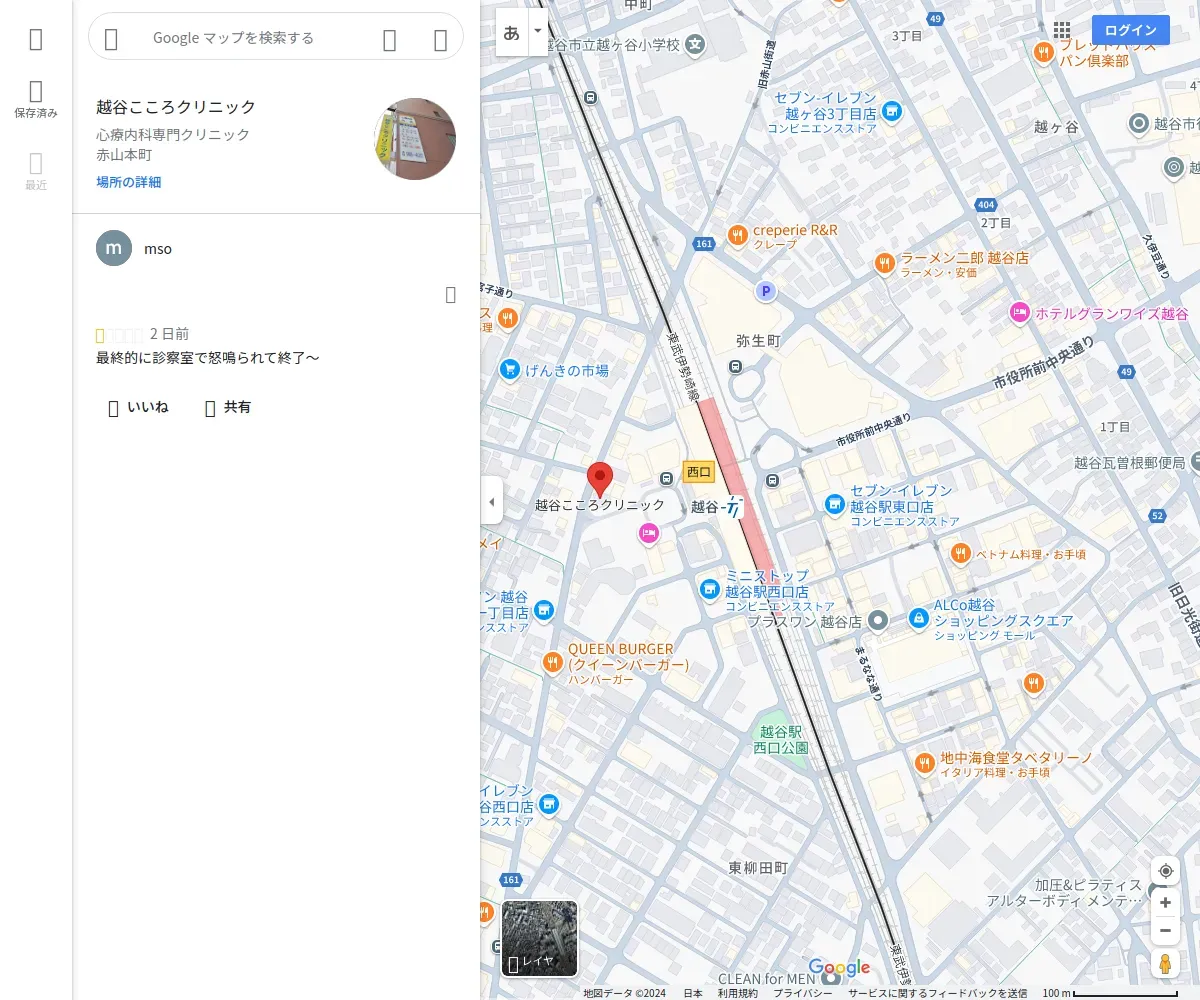Open the 越谷こころクリニック photo thumbnail
1200x1000 pixels.
pos(415,139)
